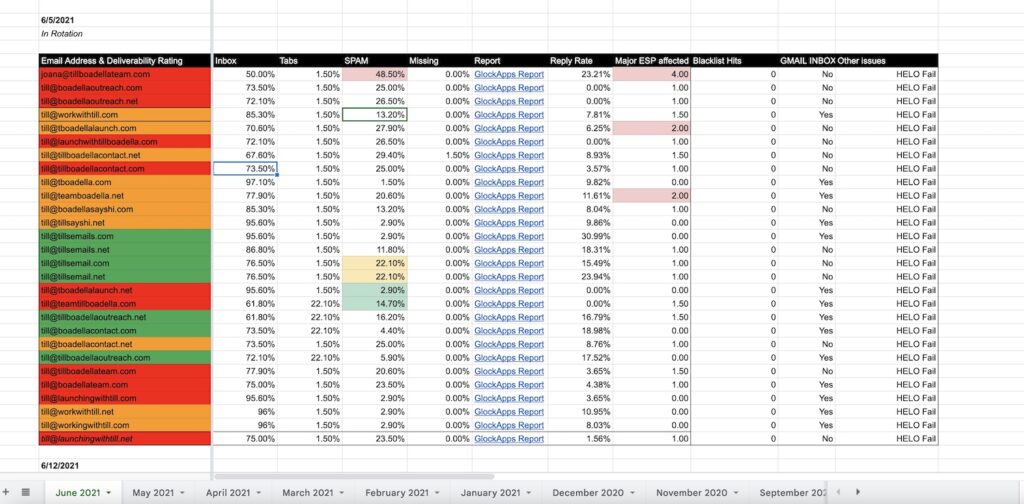The image size is (1024, 504).
Task: Switch to the February 2021 sheet tab
Action: click(397, 493)
